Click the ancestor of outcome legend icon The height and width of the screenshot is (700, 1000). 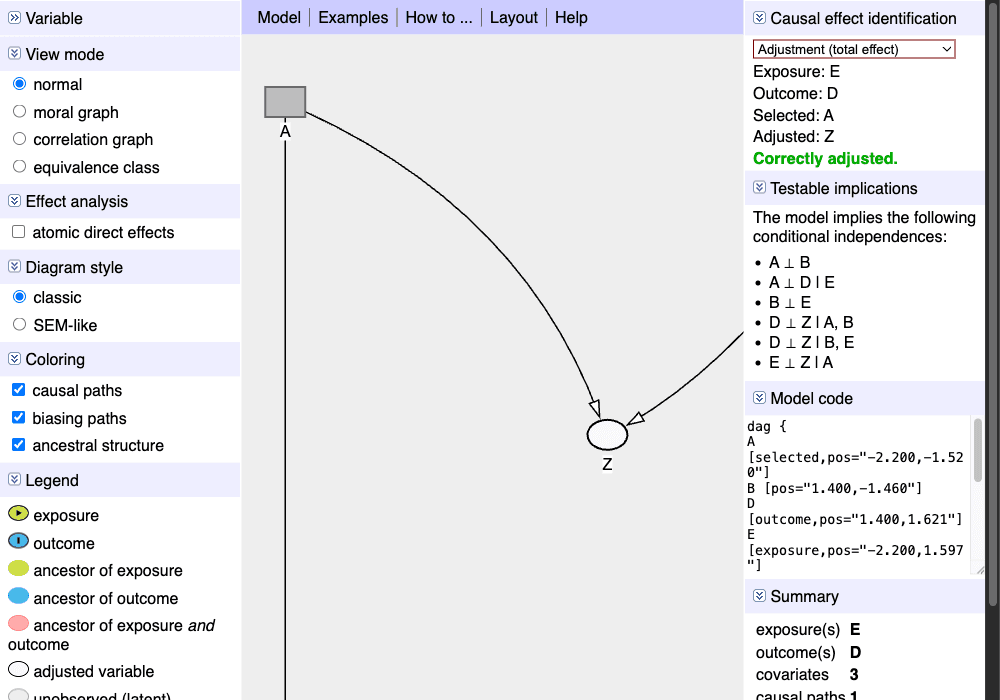pos(19,598)
